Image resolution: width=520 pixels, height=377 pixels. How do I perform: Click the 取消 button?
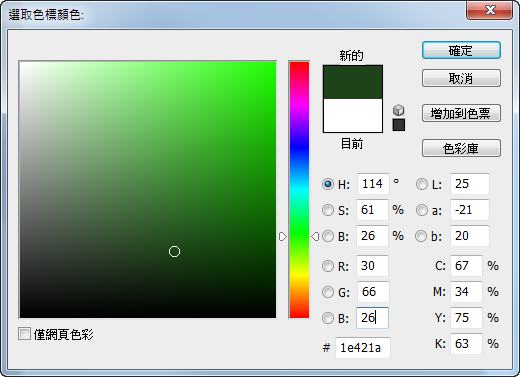click(x=461, y=78)
